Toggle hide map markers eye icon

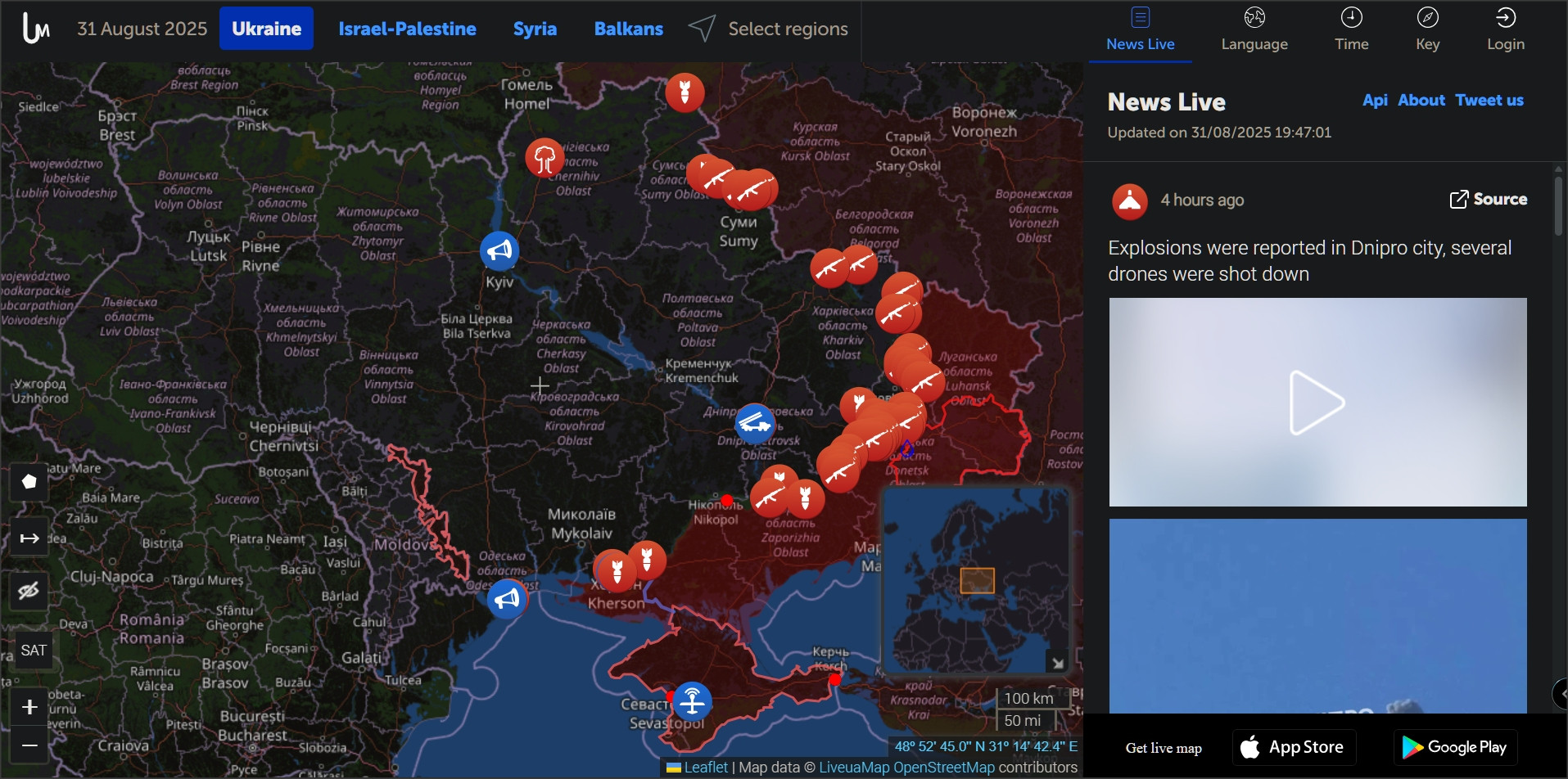click(29, 590)
